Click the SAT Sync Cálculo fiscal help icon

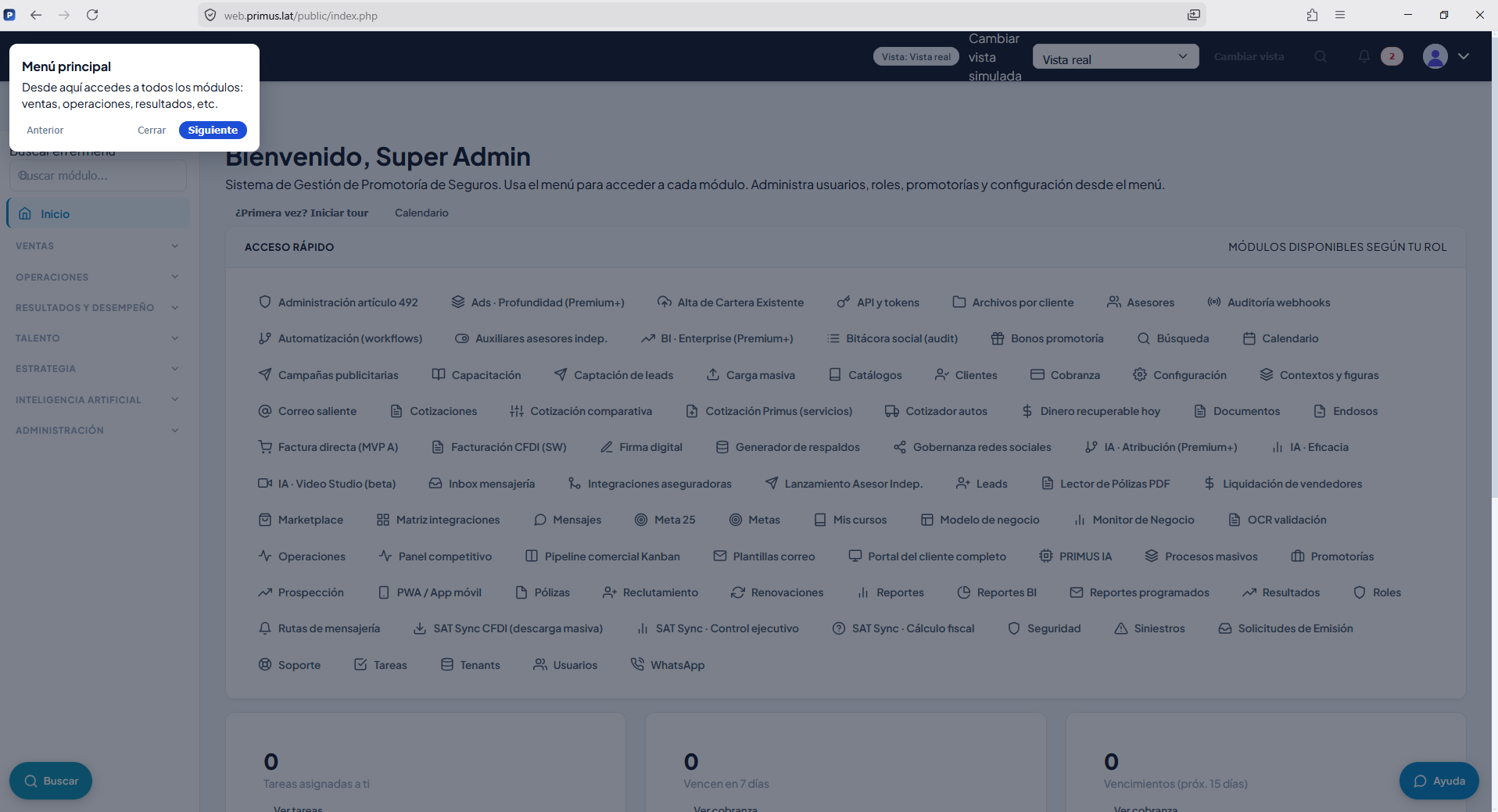tap(839, 628)
